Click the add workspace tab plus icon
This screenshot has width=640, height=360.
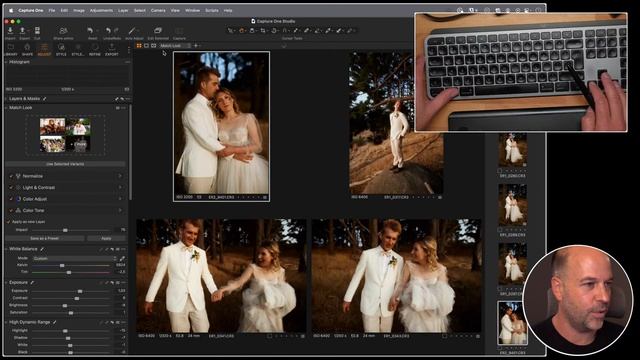(196, 46)
